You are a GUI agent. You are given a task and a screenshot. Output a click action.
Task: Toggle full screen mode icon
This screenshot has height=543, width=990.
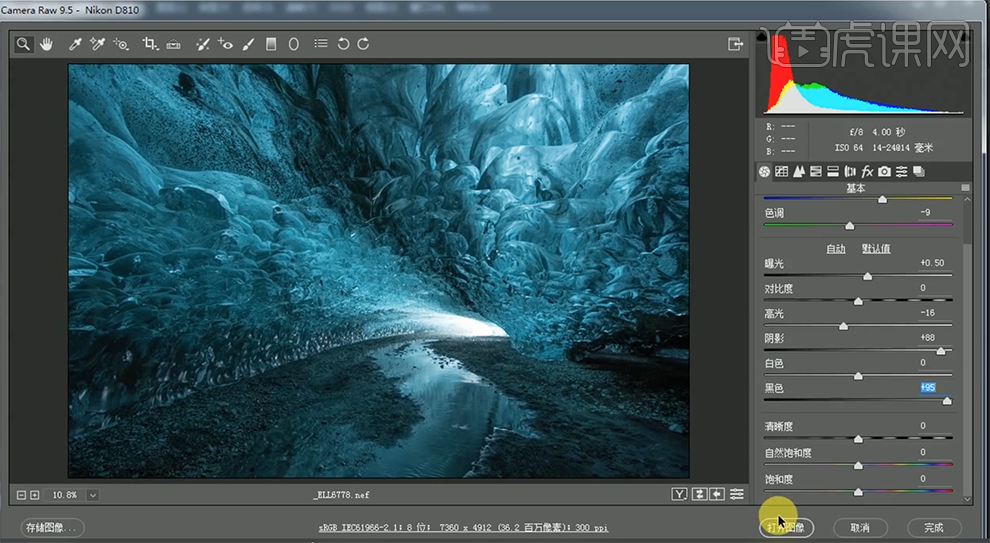point(736,44)
